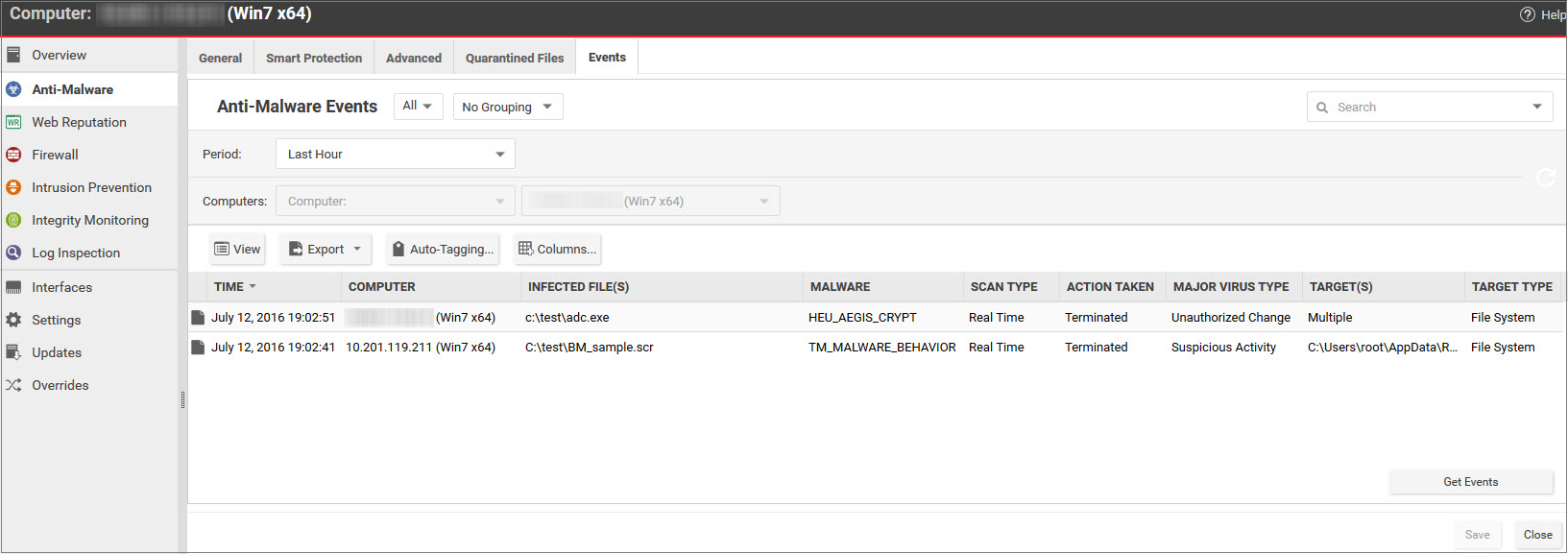Click the Auto-Tagging button
The height and width of the screenshot is (554, 1568).
[x=443, y=249]
